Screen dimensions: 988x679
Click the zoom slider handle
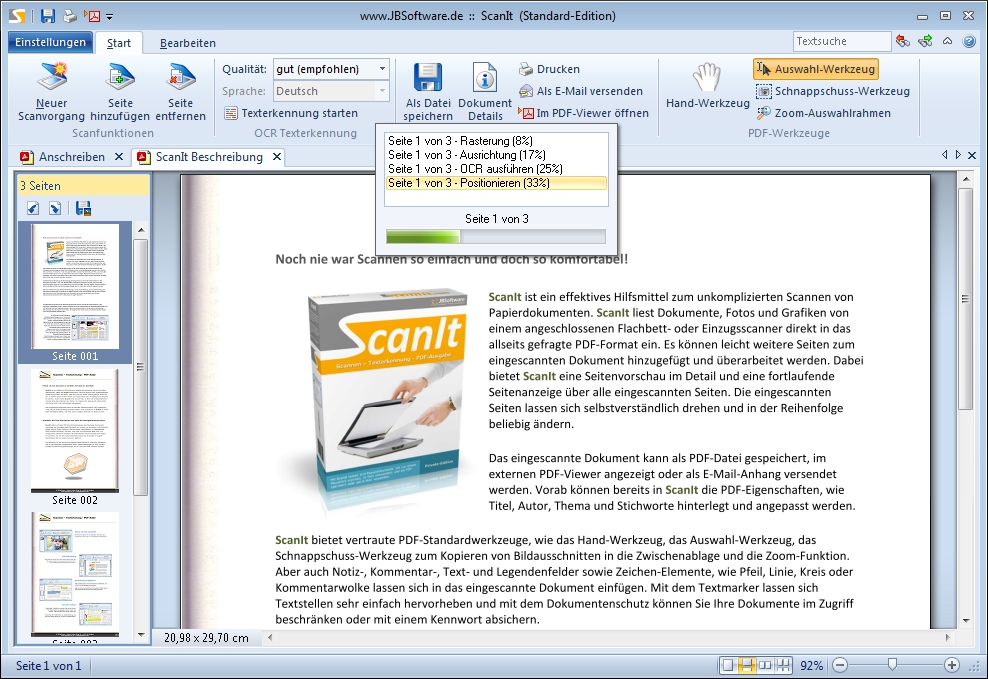[892, 665]
